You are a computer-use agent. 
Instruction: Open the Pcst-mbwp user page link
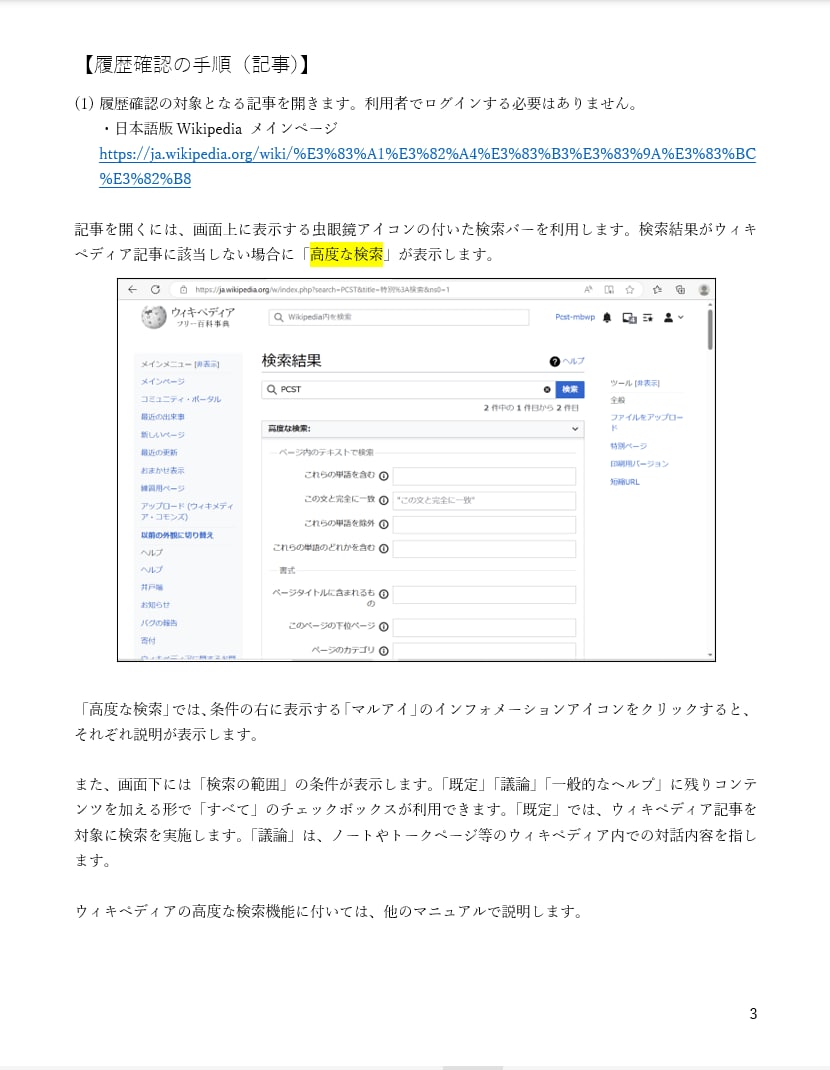[575, 317]
